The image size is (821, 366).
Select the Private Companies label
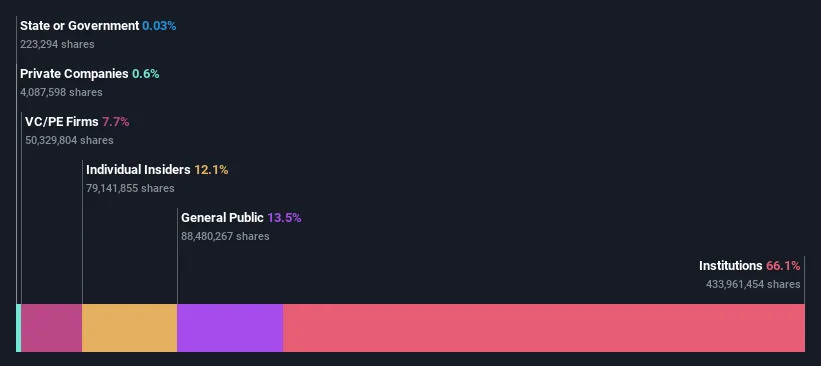(74, 74)
